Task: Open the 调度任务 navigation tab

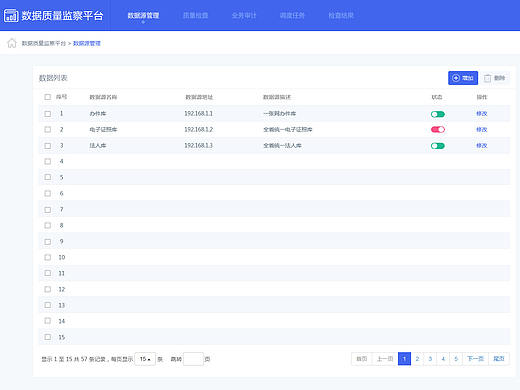Action: [292, 15]
